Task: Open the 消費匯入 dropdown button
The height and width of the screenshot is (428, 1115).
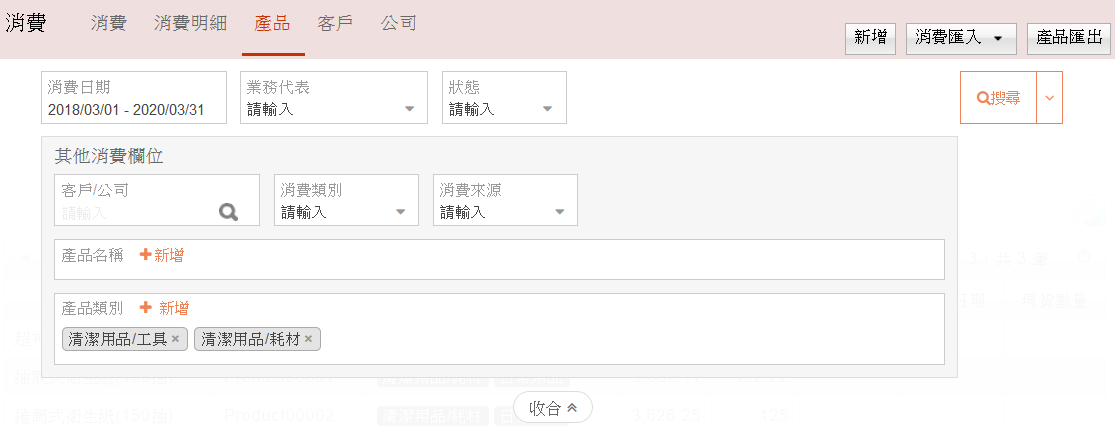Action: pyautogui.click(x=960, y=38)
